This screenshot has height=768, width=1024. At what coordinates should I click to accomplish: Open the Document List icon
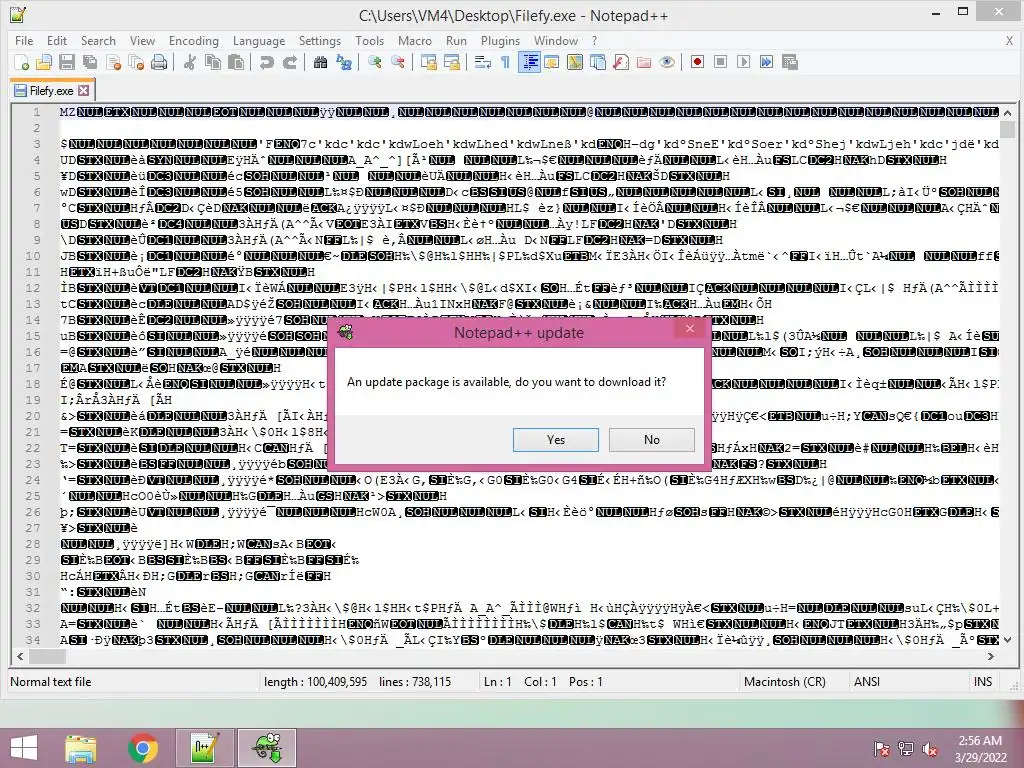pos(598,62)
